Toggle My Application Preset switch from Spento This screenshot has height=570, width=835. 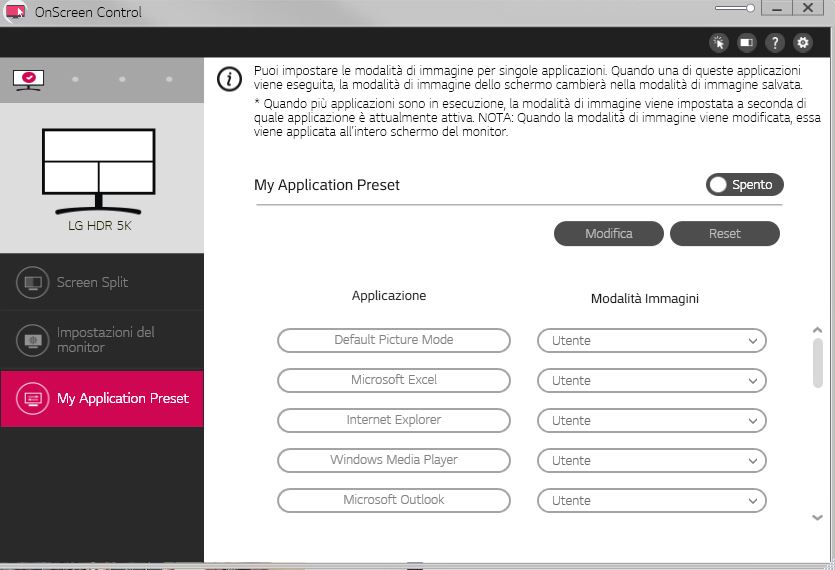pos(744,184)
